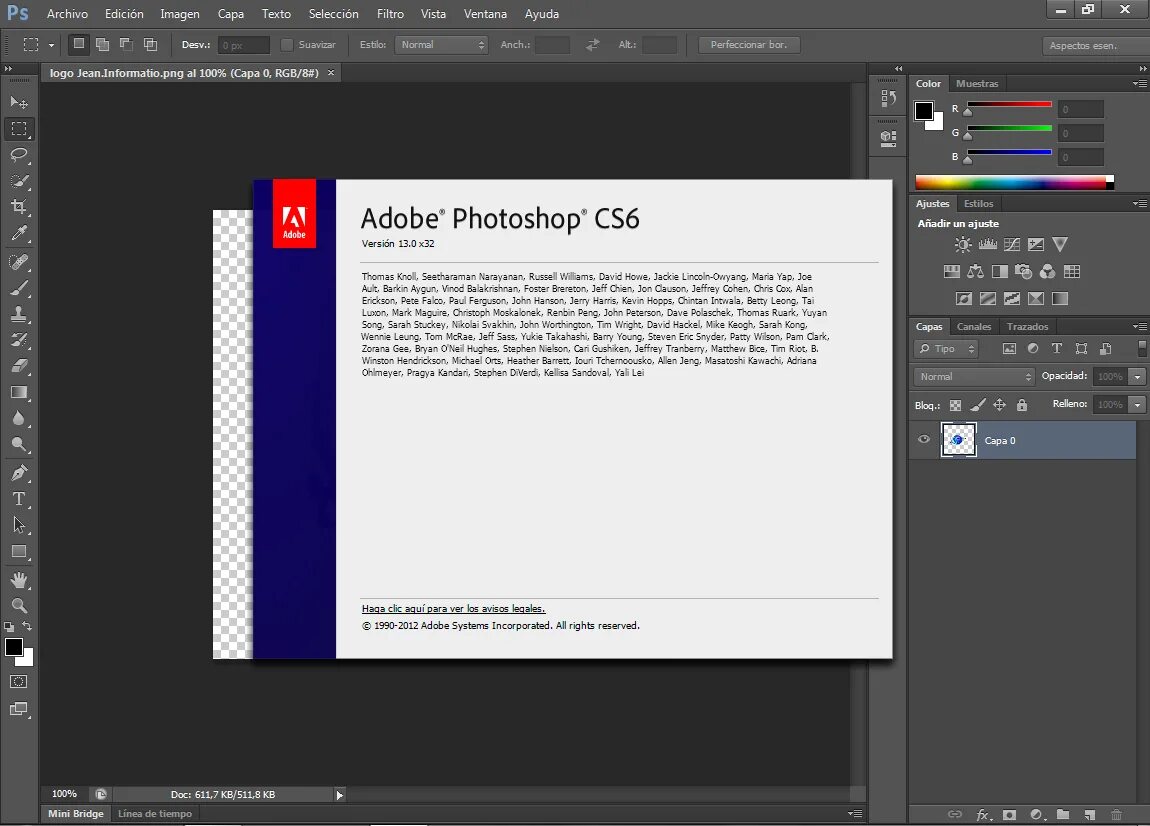The image size is (1150, 826).
Task: Open the Tipo layer filter dropdown
Action: (946, 349)
